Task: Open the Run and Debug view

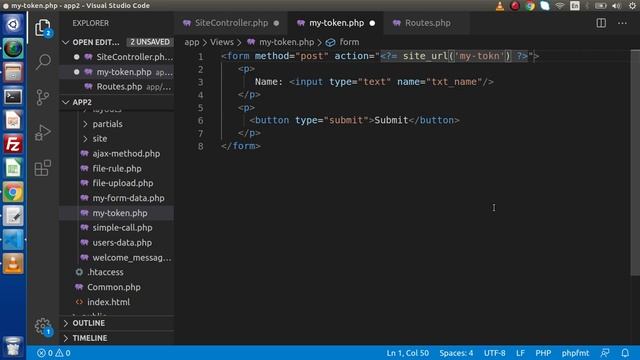Action: (42, 133)
